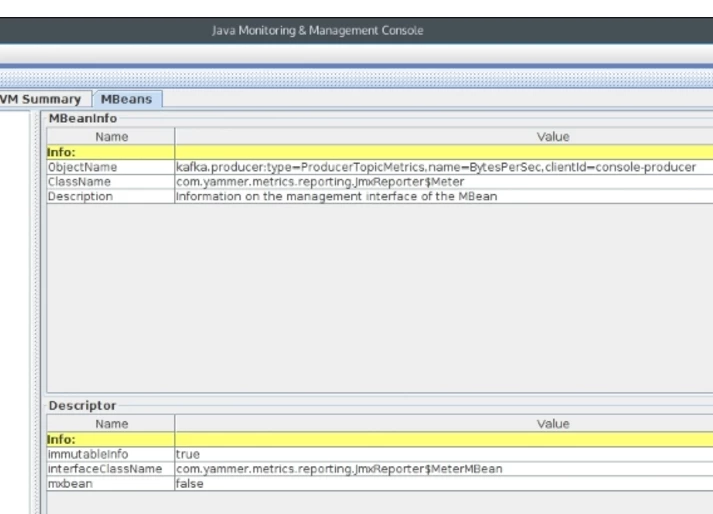Click the vertical split pane divider
This screenshot has width=713, height=514.
[36, 312]
